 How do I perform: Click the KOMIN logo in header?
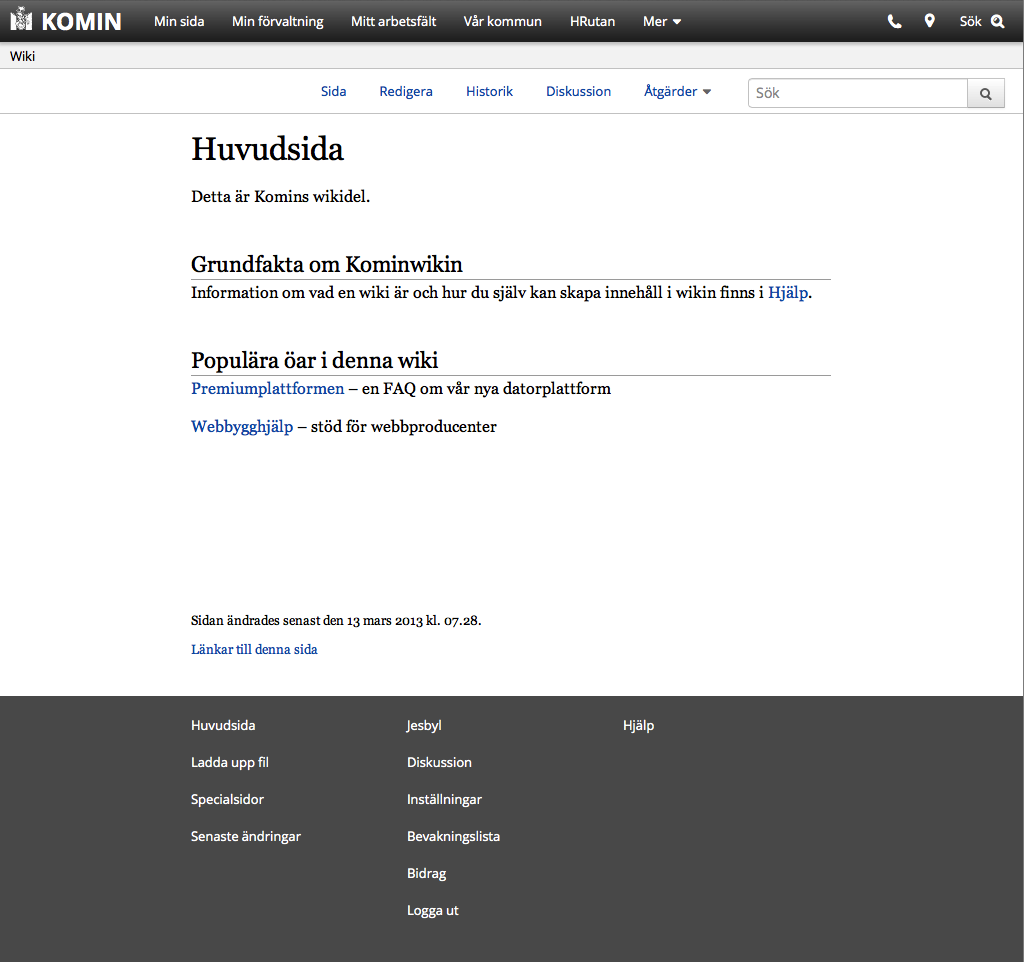pyautogui.click(x=66, y=21)
